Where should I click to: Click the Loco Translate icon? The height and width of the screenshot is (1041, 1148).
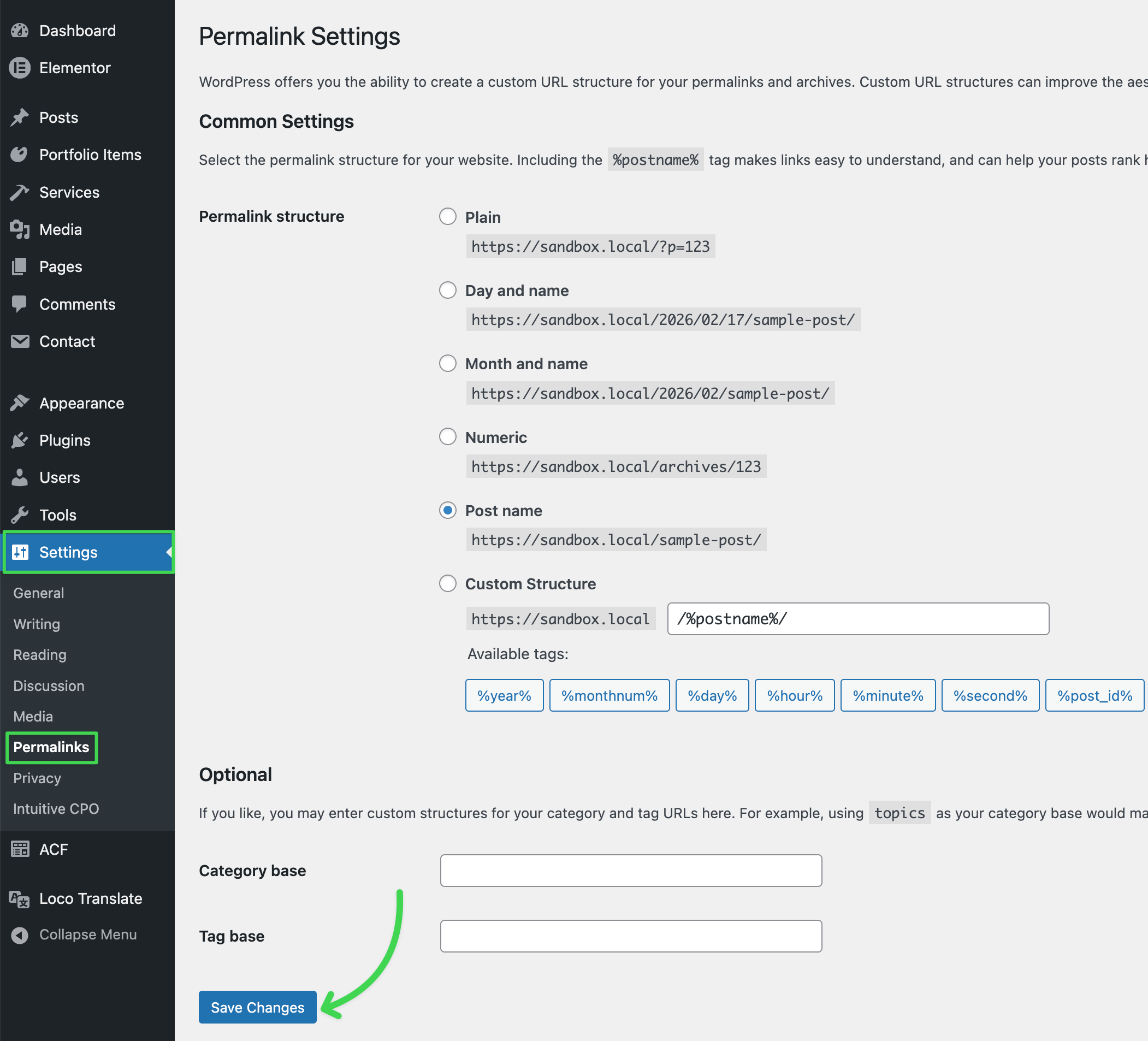tap(20, 898)
